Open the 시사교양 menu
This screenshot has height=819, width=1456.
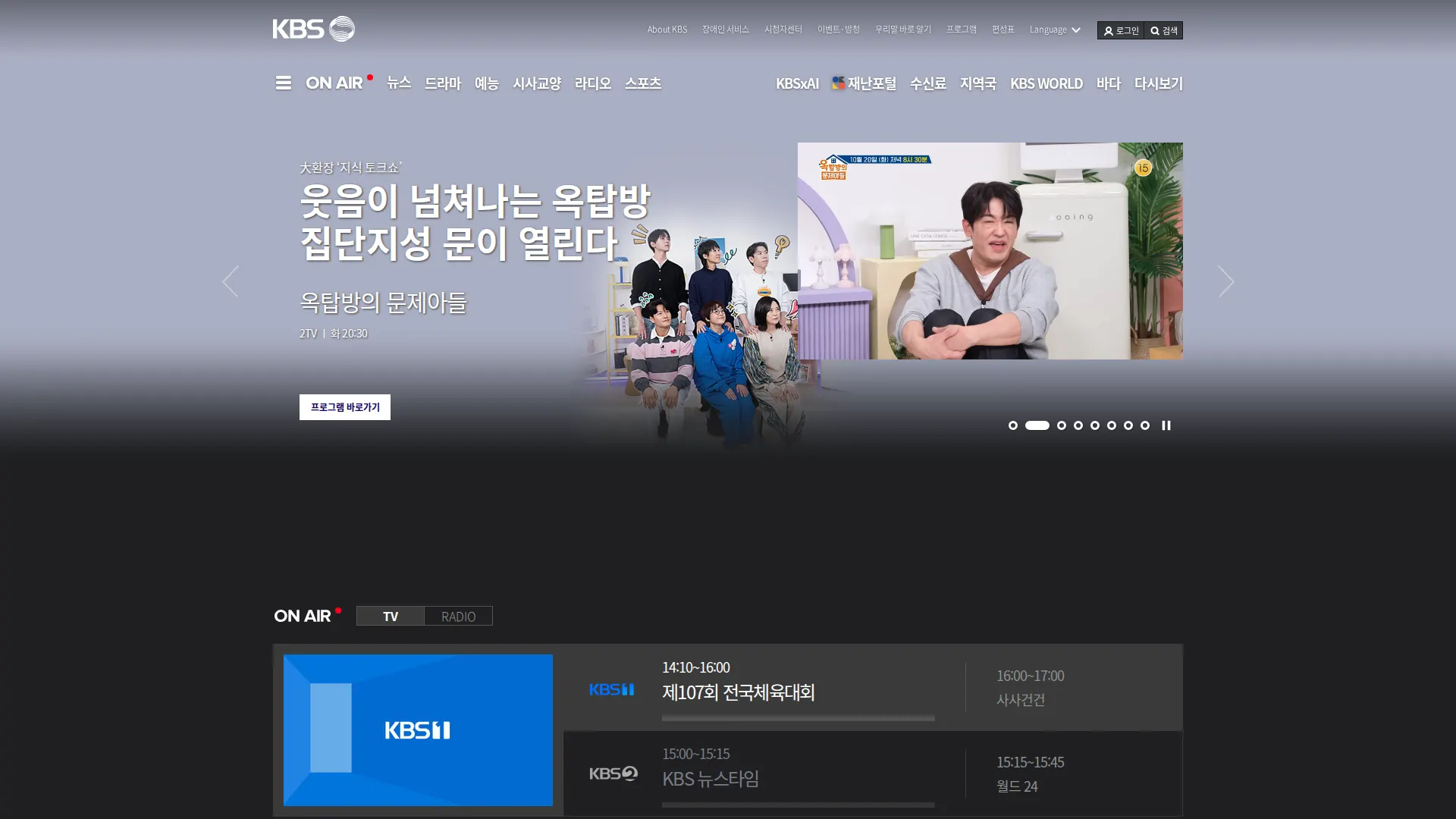[537, 83]
